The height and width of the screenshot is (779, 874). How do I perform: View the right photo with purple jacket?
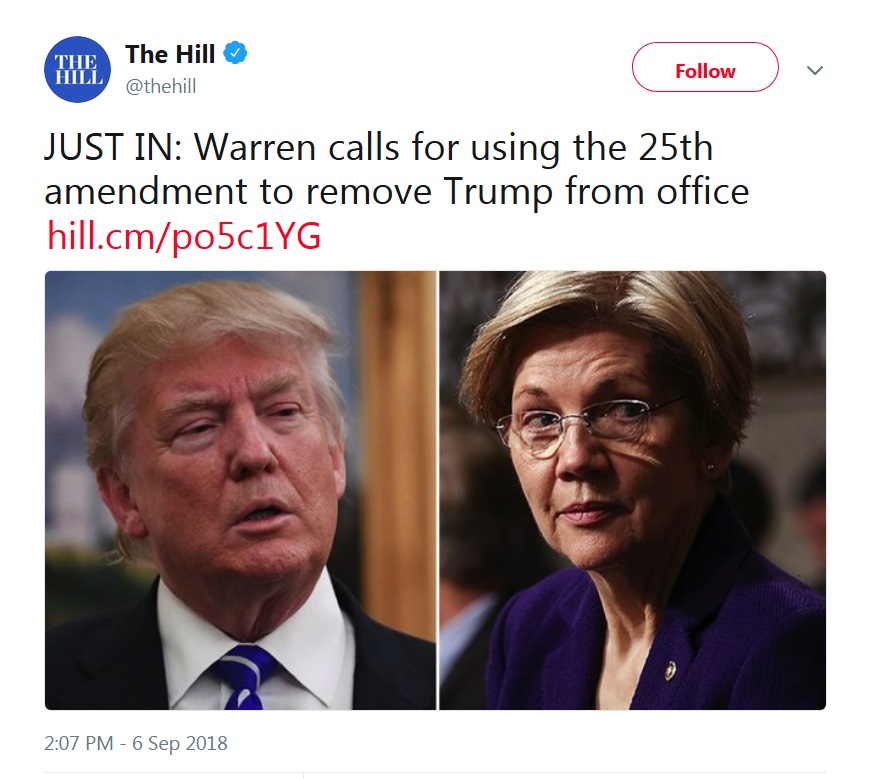[x=633, y=490]
